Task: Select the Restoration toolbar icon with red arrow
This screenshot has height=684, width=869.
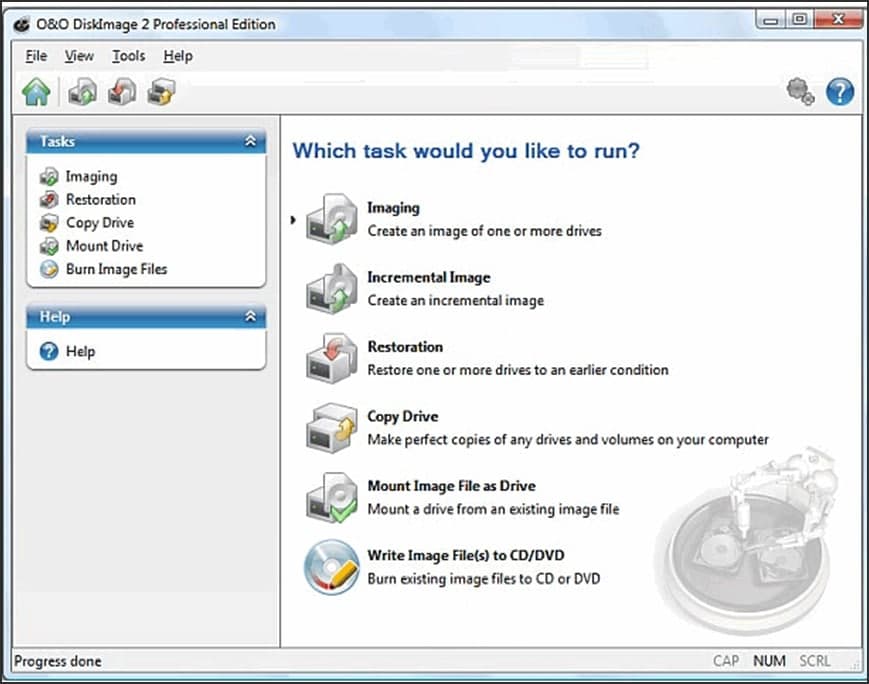Action: [x=119, y=92]
